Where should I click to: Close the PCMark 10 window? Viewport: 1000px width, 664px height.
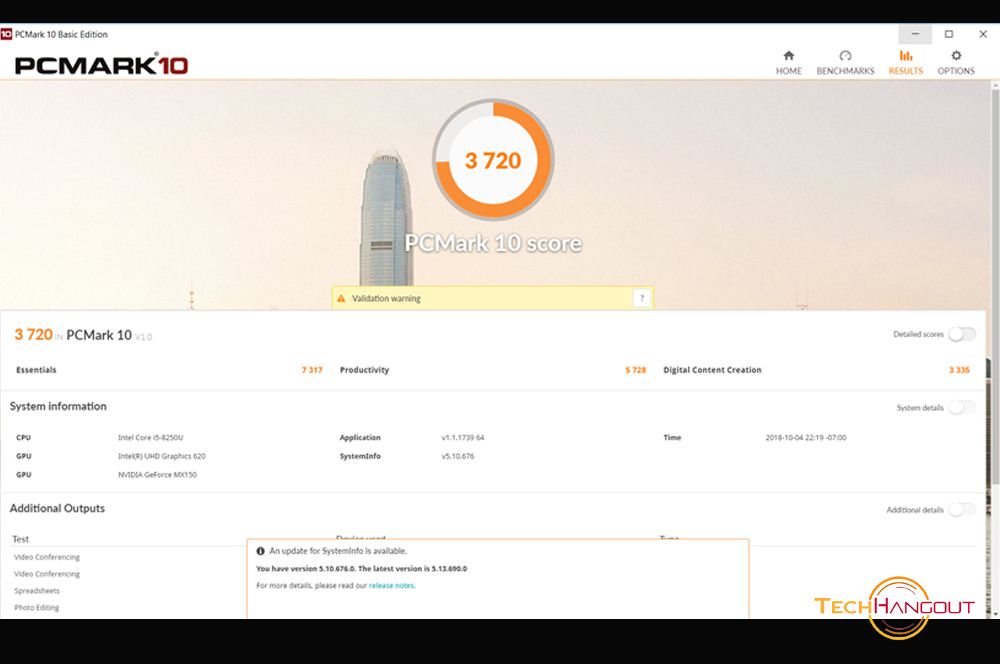[983, 34]
